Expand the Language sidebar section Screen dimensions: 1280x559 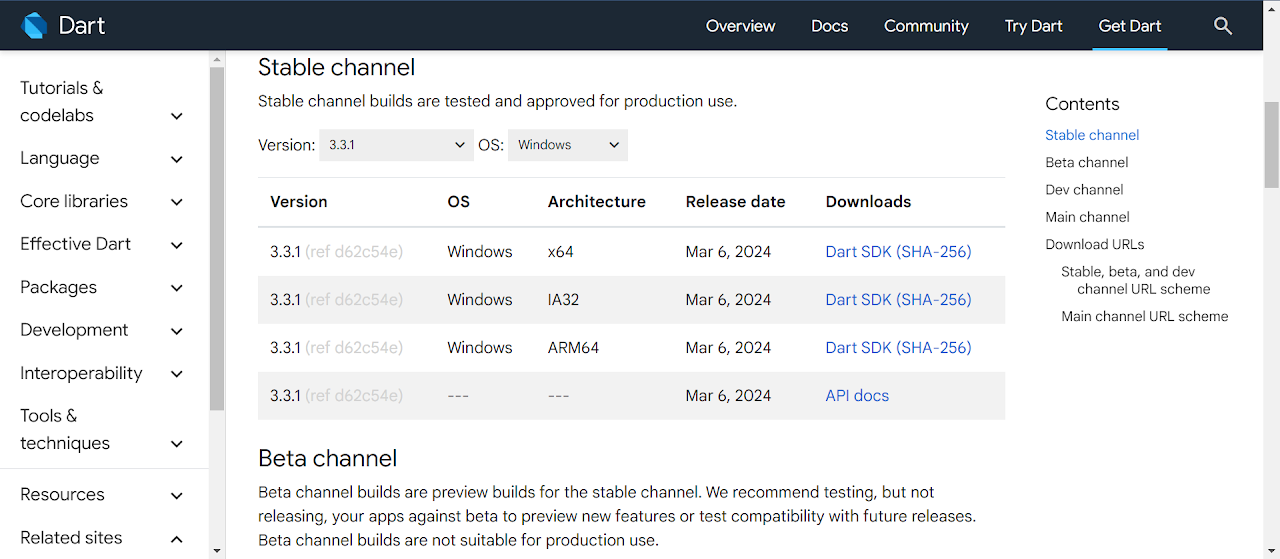(x=103, y=158)
